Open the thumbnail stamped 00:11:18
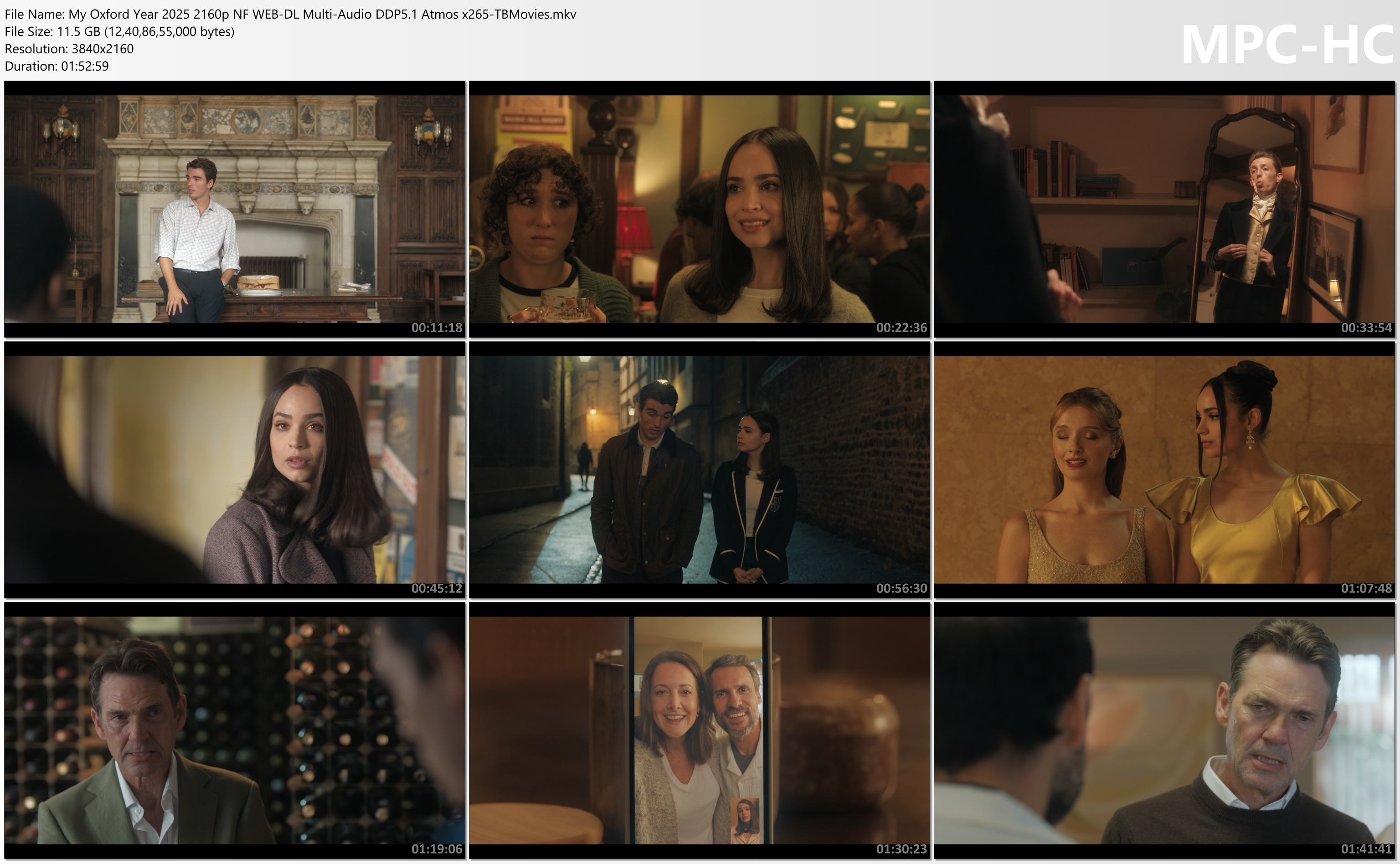 235,209
